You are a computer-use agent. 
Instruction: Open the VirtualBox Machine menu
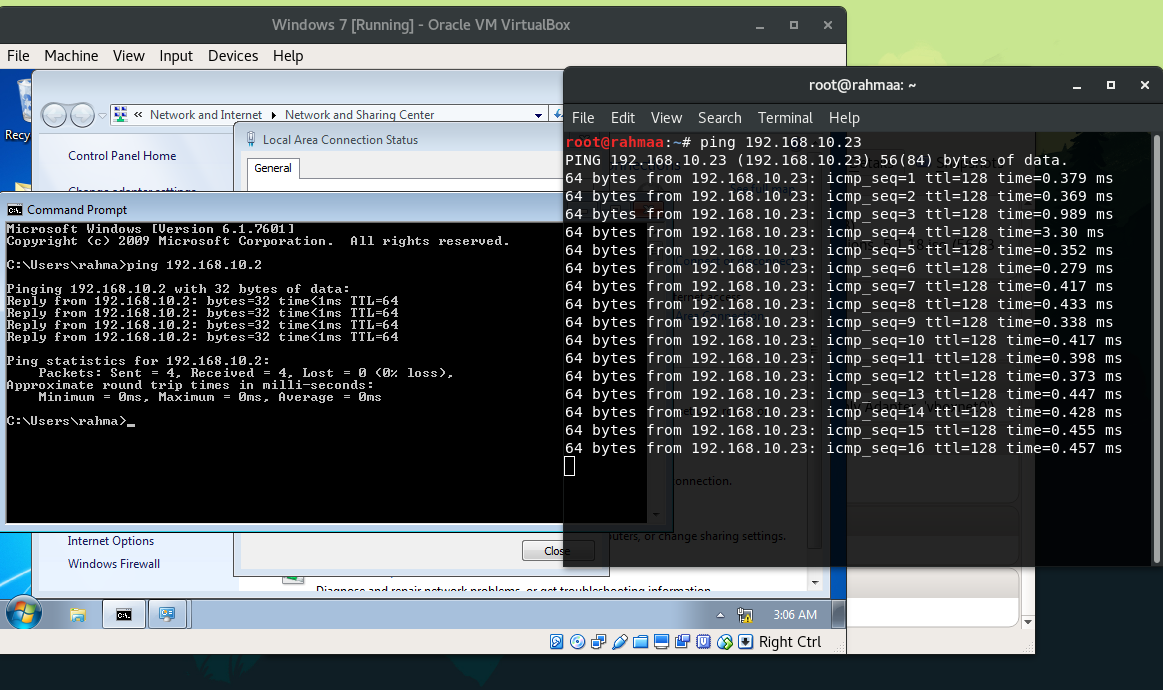(71, 56)
